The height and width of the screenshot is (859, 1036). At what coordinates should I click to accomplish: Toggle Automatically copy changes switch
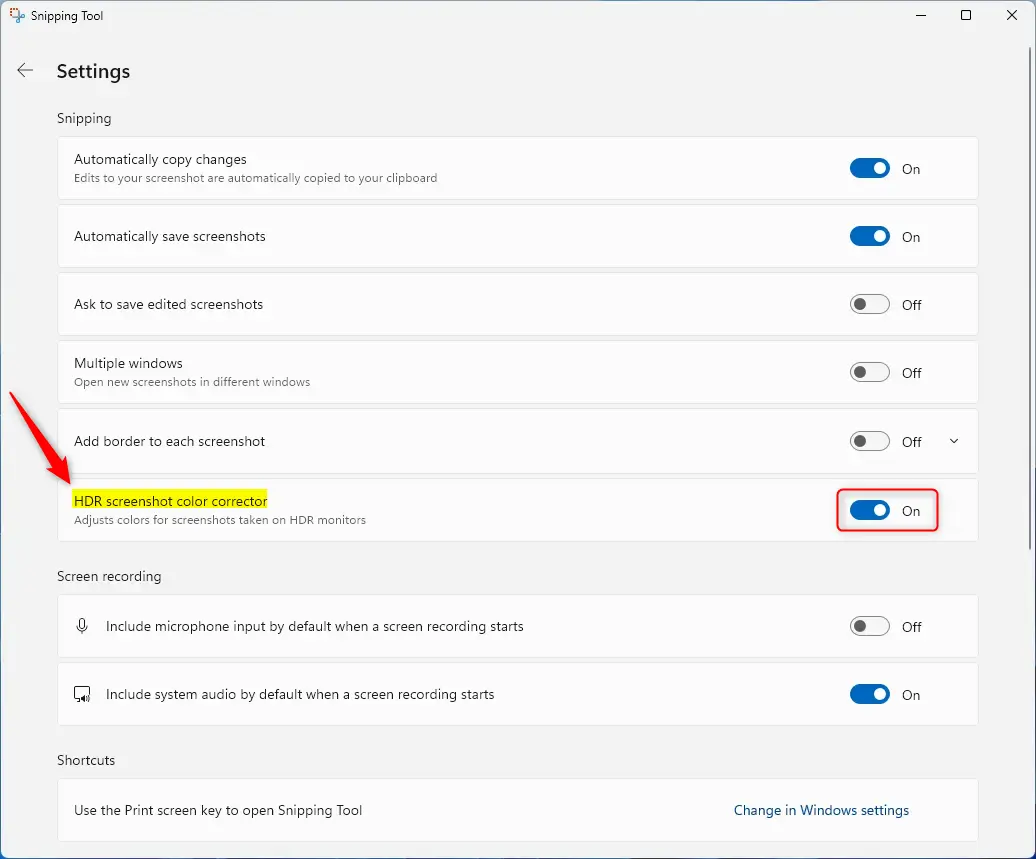click(x=870, y=168)
